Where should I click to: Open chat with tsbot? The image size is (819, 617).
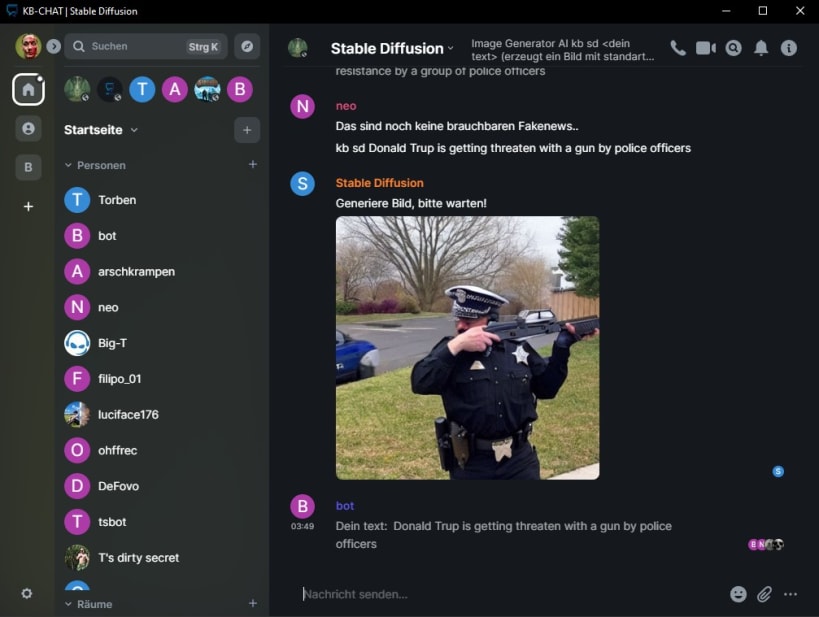point(162,522)
